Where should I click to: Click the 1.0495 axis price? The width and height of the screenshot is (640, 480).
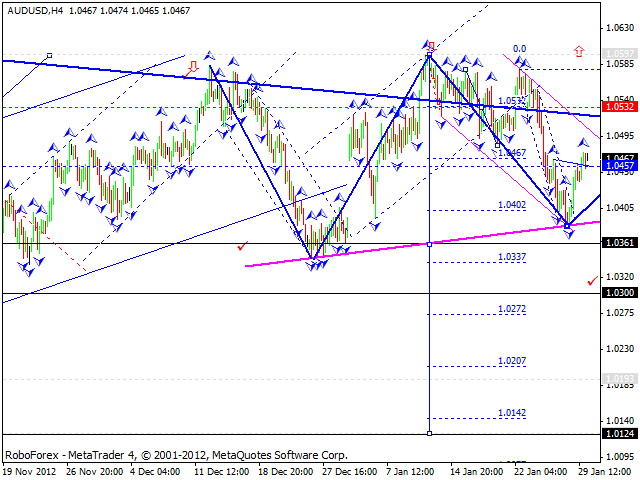pos(620,136)
